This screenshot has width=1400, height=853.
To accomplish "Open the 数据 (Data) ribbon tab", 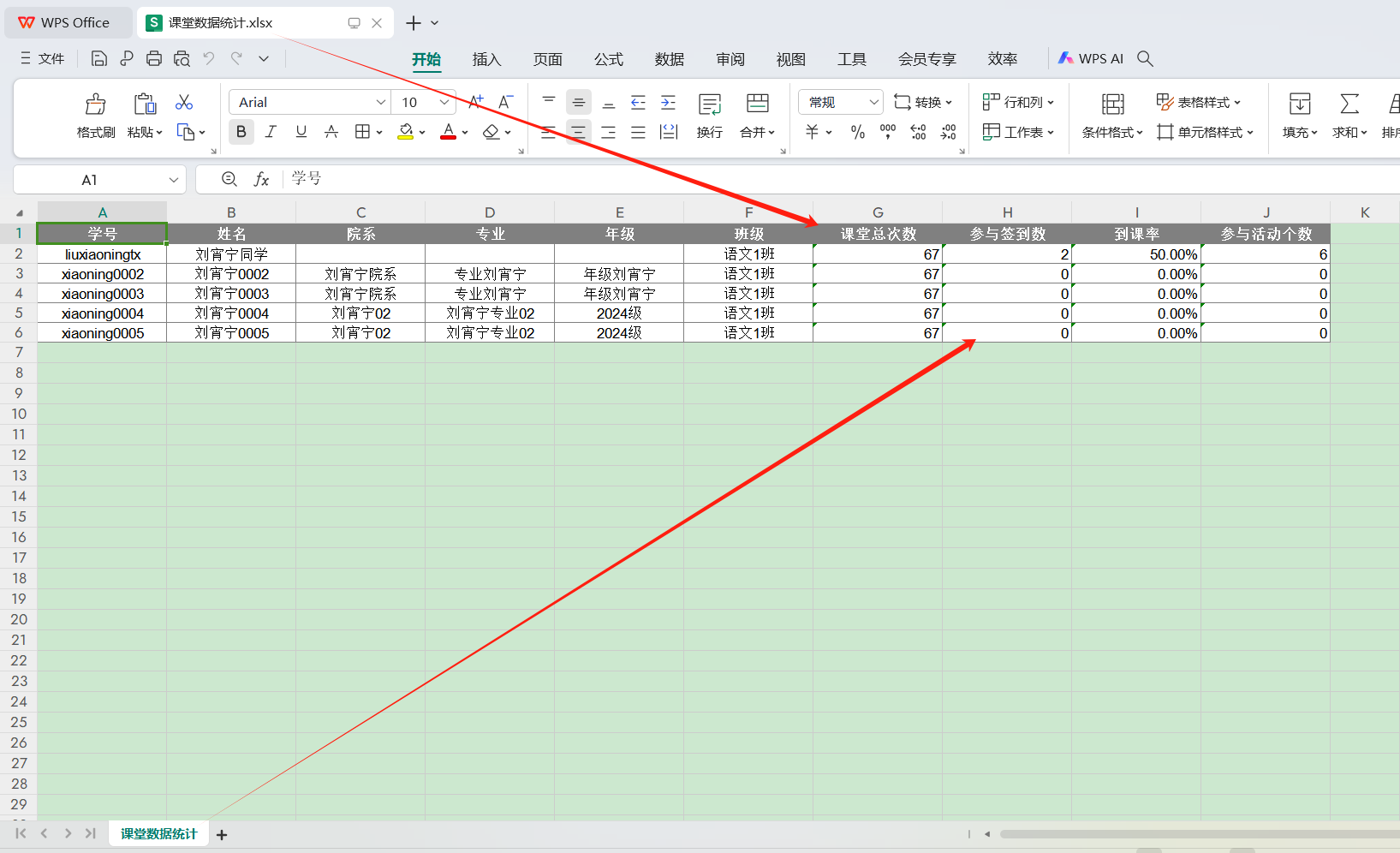I will [669, 59].
